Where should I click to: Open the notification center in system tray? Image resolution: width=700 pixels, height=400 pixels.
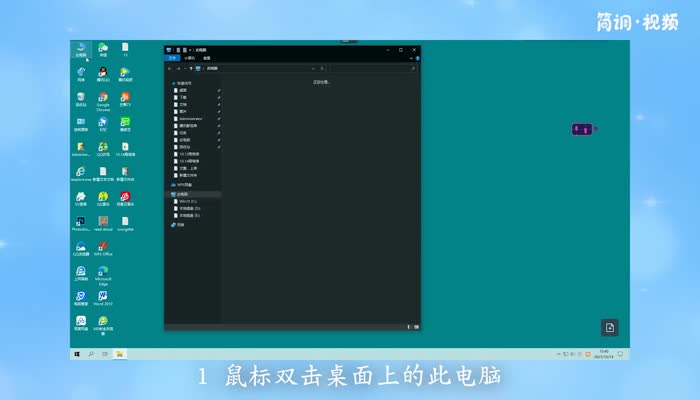point(621,354)
